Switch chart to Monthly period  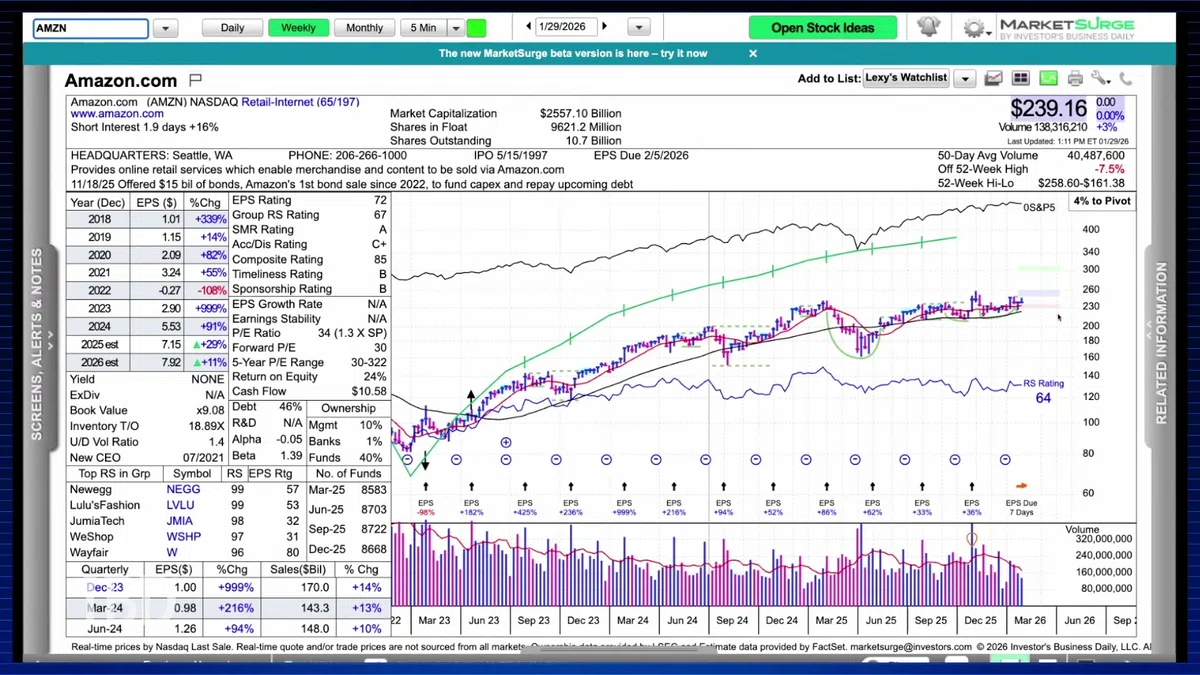(364, 28)
